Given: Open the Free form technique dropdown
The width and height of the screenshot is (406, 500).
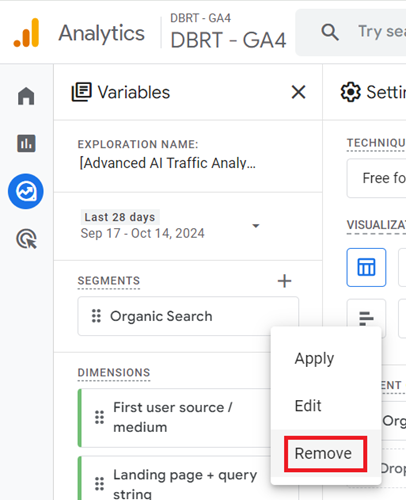Looking at the screenshot, I should coord(376,178).
